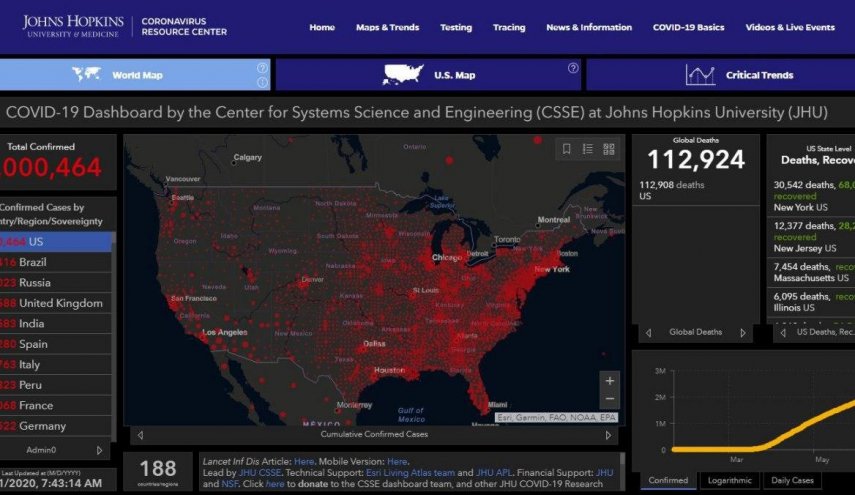Open the Testing menu item
This screenshot has width=855, height=495.
coord(456,27)
